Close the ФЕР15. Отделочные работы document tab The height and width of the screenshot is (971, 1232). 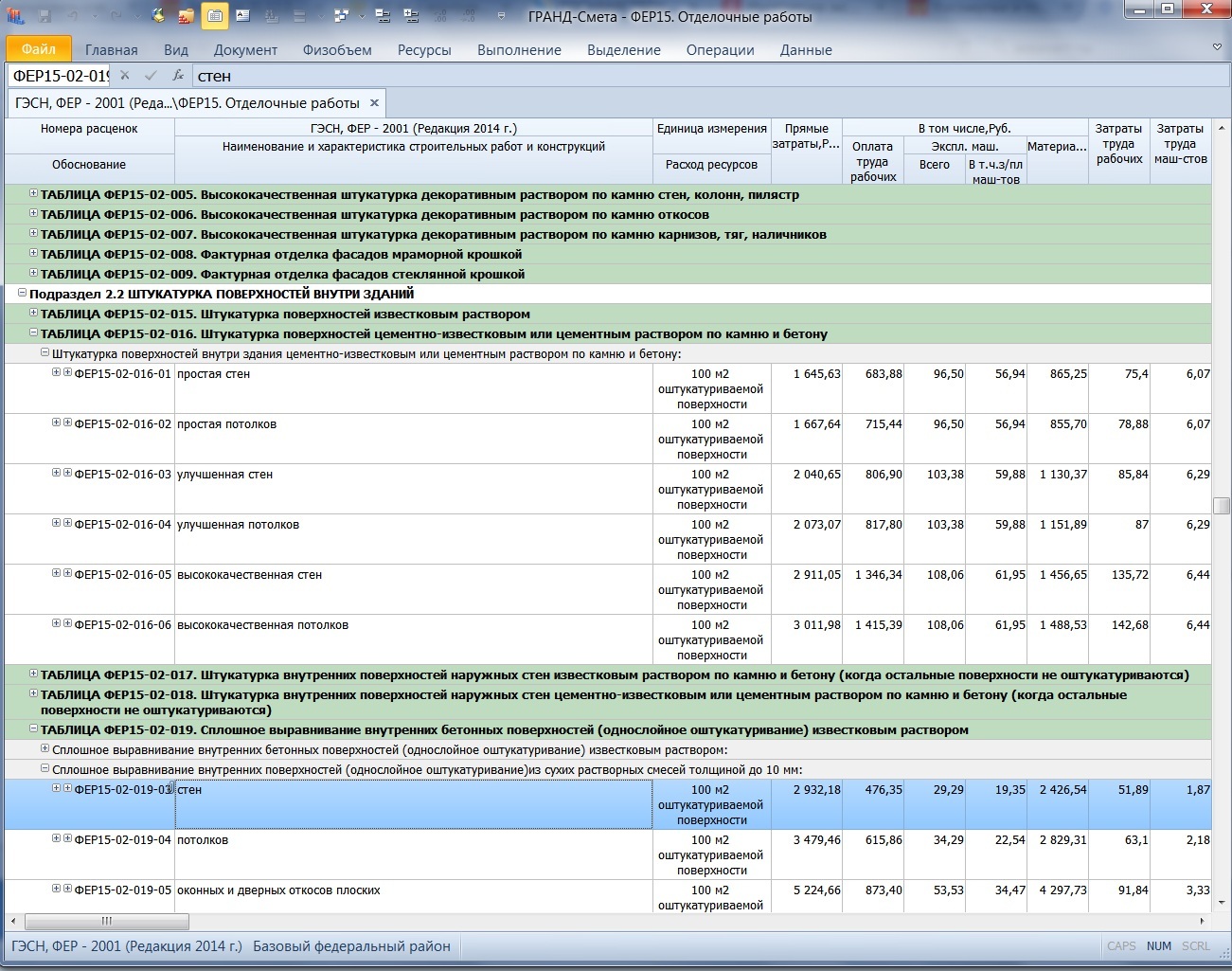(374, 103)
